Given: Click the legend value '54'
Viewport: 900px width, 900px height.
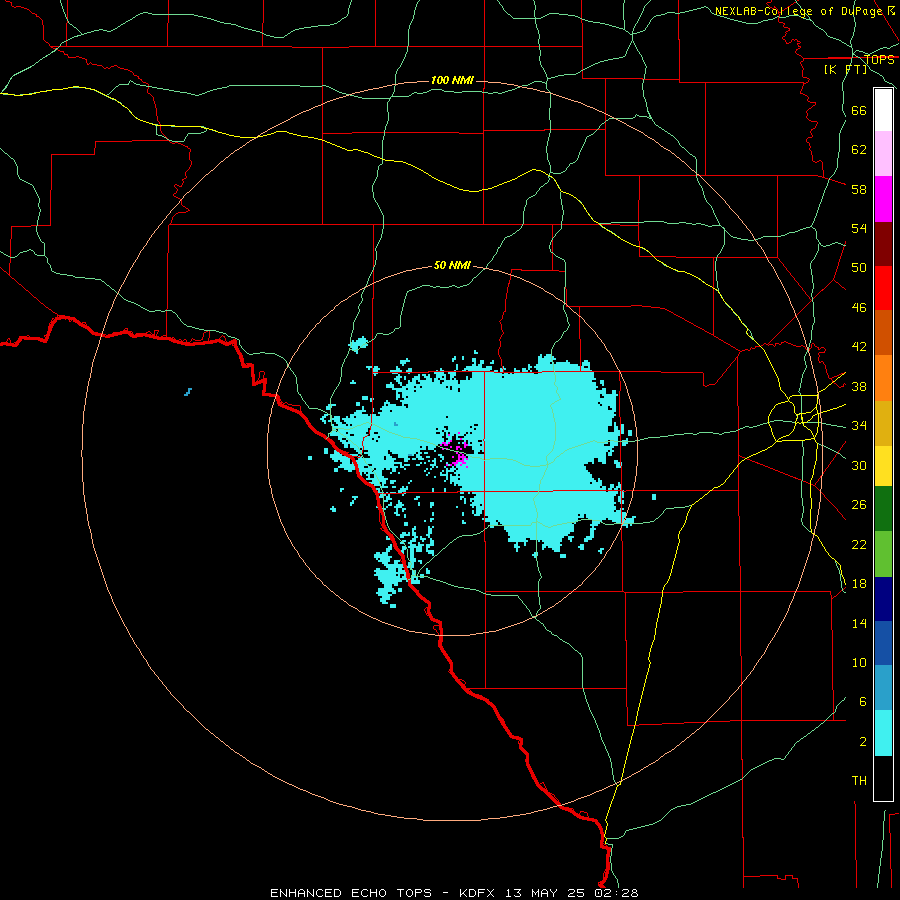Looking at the screenshot, I should click(x=859, y=228).
